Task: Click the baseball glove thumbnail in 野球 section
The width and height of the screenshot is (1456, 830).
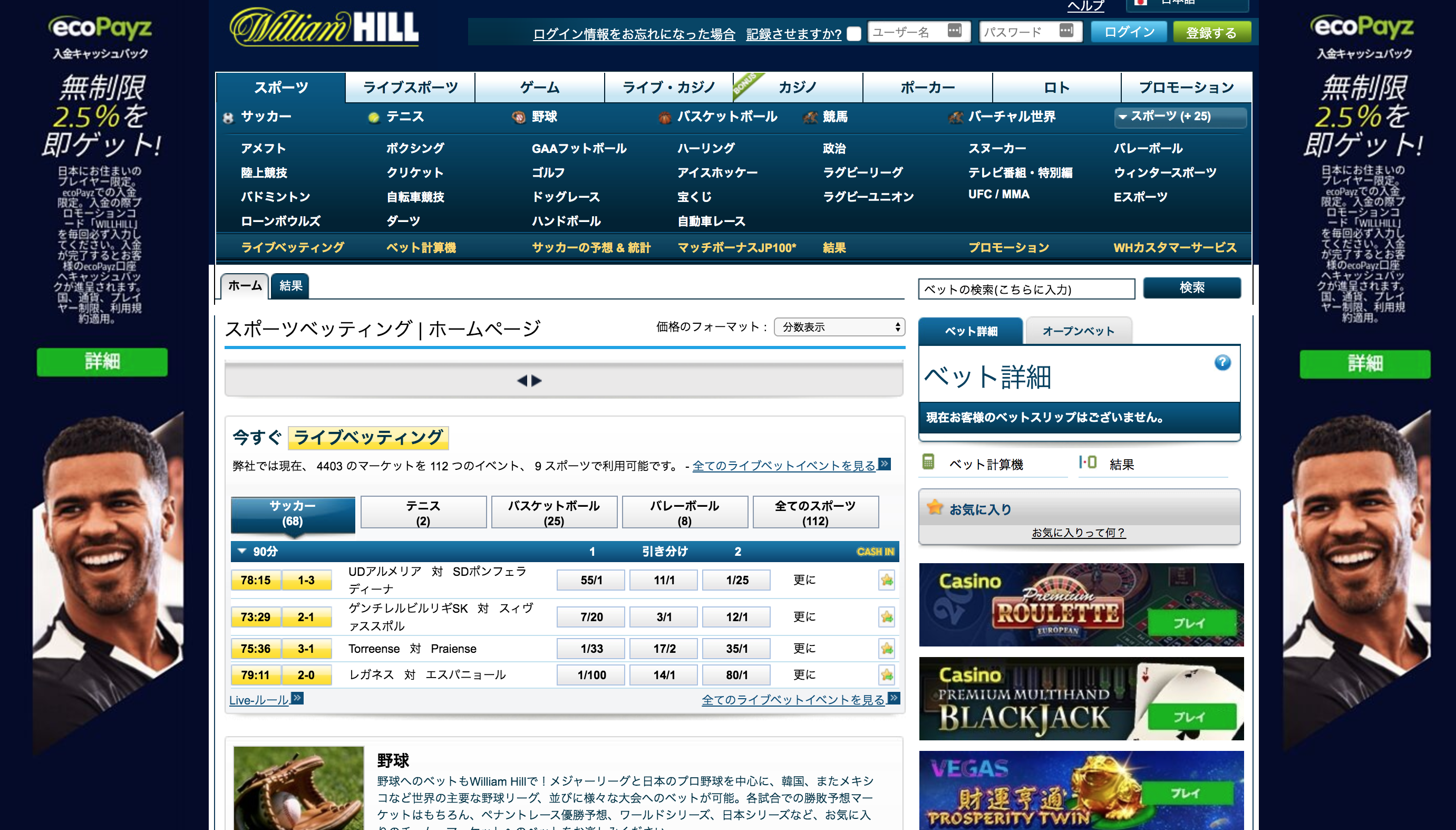Action: 298,788
